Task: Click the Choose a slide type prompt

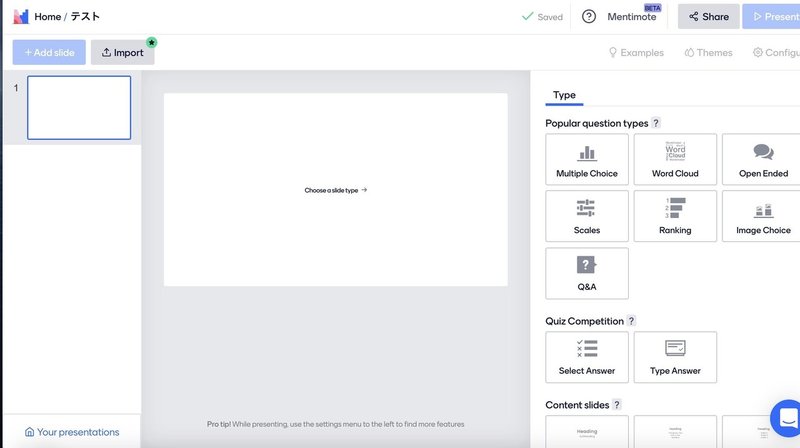Action: pos(336,190)
